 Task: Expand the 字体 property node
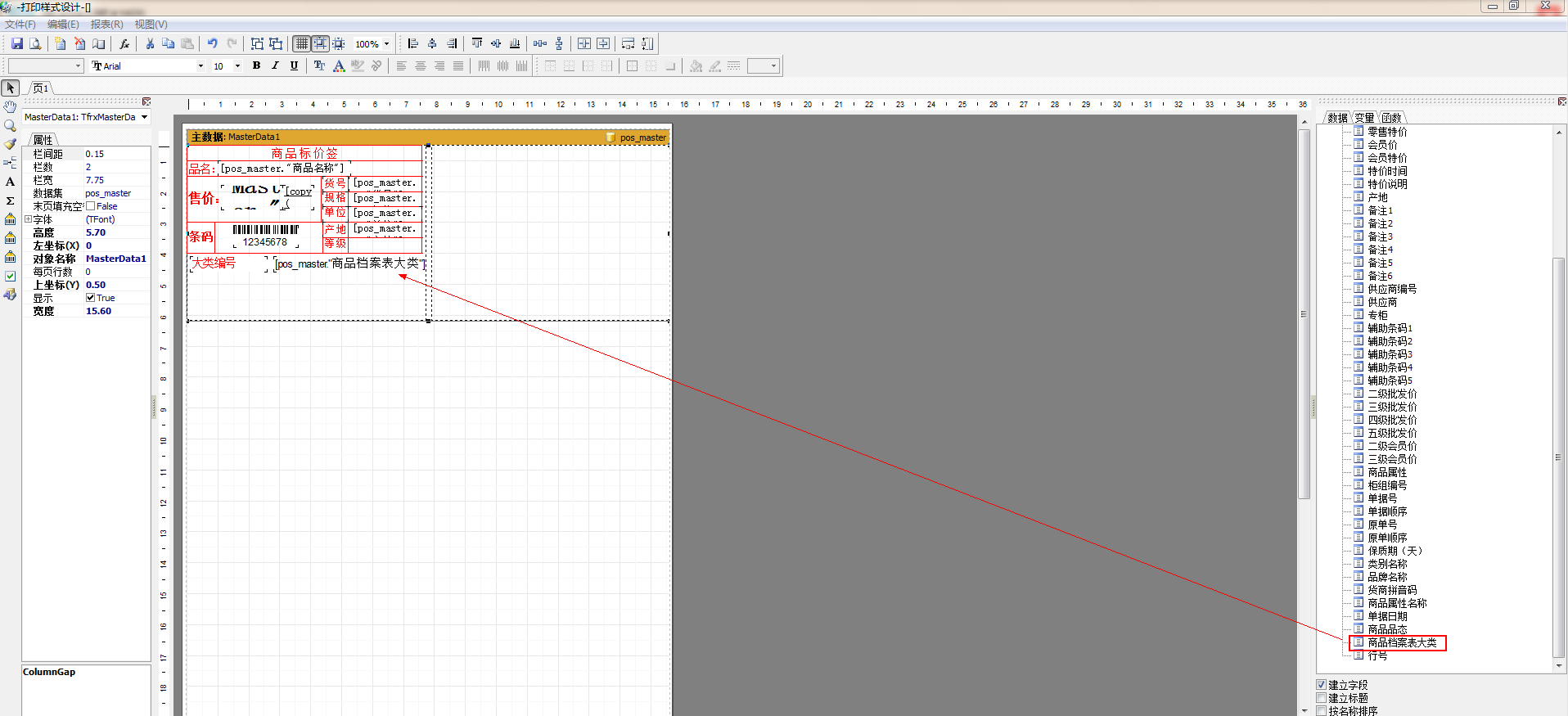point(28,219)
